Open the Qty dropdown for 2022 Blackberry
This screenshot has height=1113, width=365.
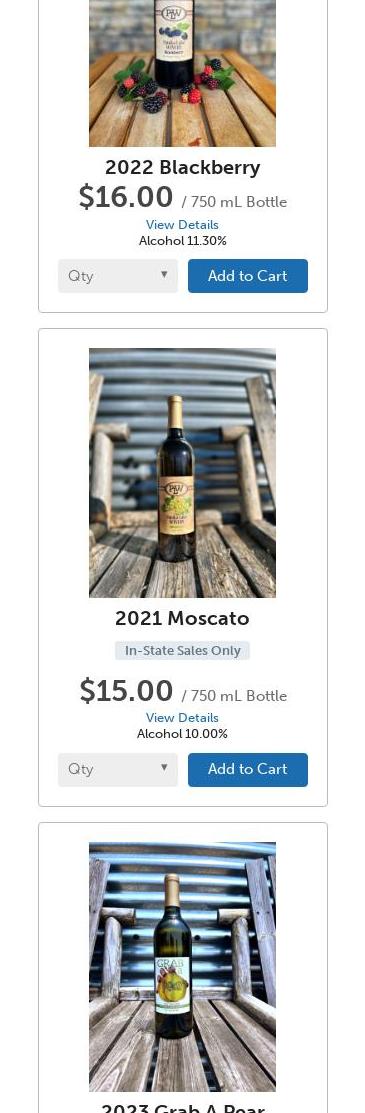coord(118,275)
